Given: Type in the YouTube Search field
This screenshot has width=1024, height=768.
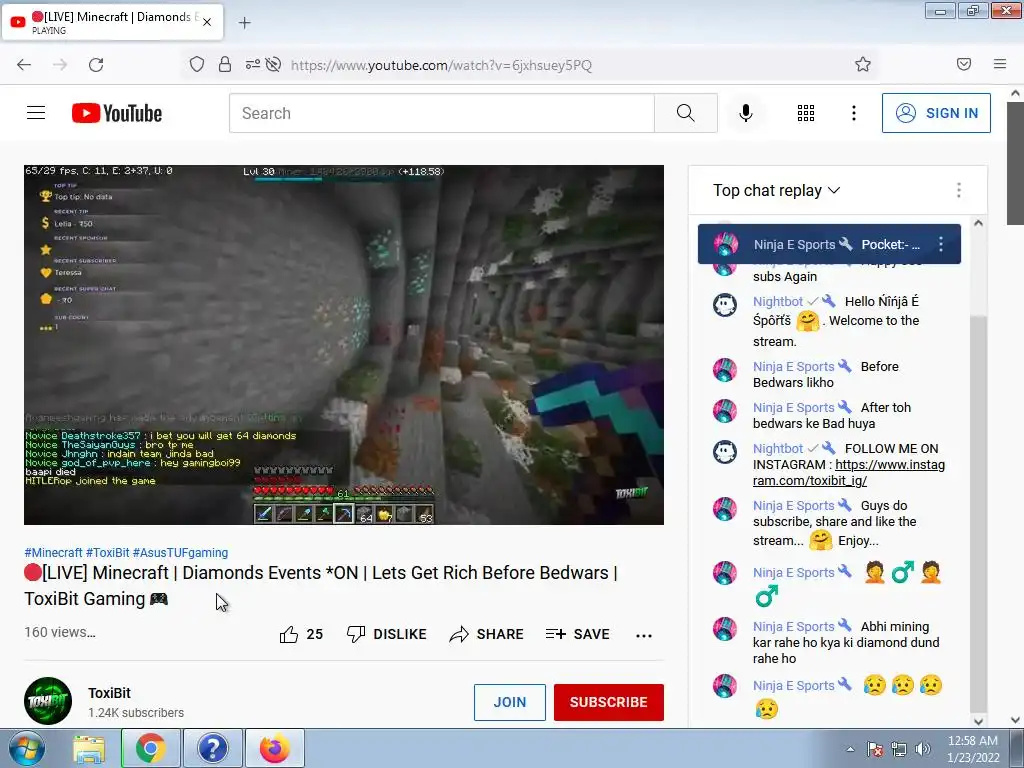Looking at the screenshot, I should [x=441, y=113].
